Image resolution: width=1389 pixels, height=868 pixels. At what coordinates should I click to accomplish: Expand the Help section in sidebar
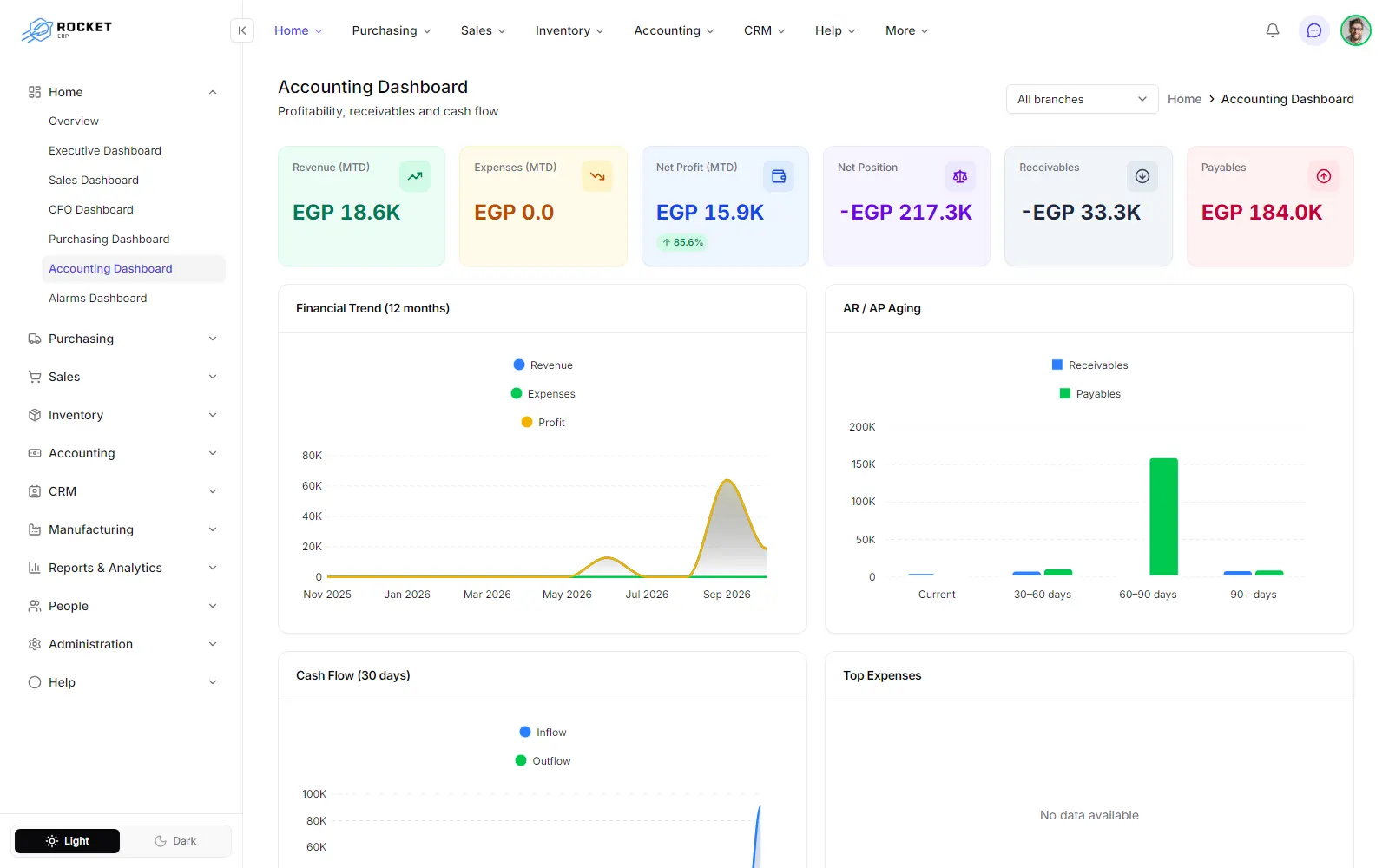(x=122, y=682)
